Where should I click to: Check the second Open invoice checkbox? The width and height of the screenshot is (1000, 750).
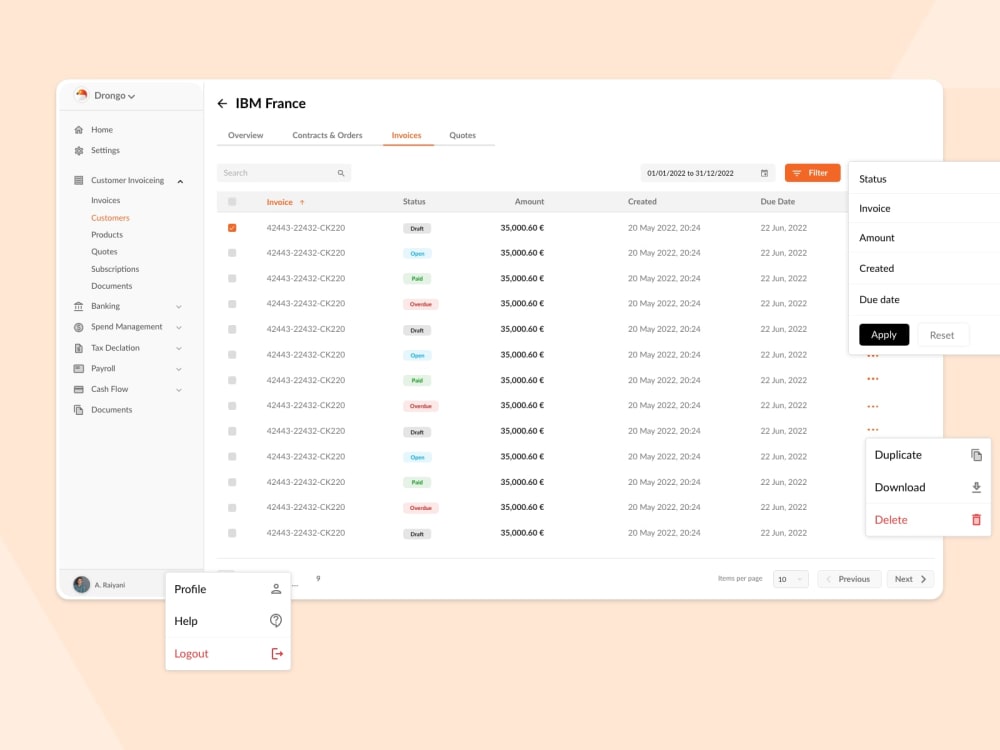coord(232,355)
